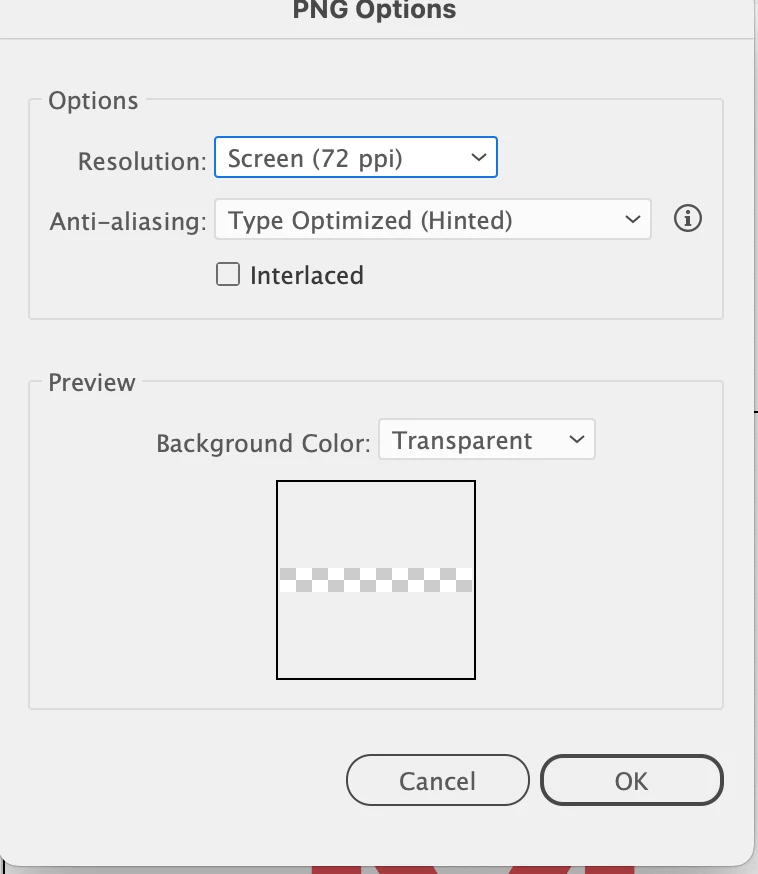Click the anti-aliasing info icon
This screenshot has height=874, width=758.
(x=688, y=219)
